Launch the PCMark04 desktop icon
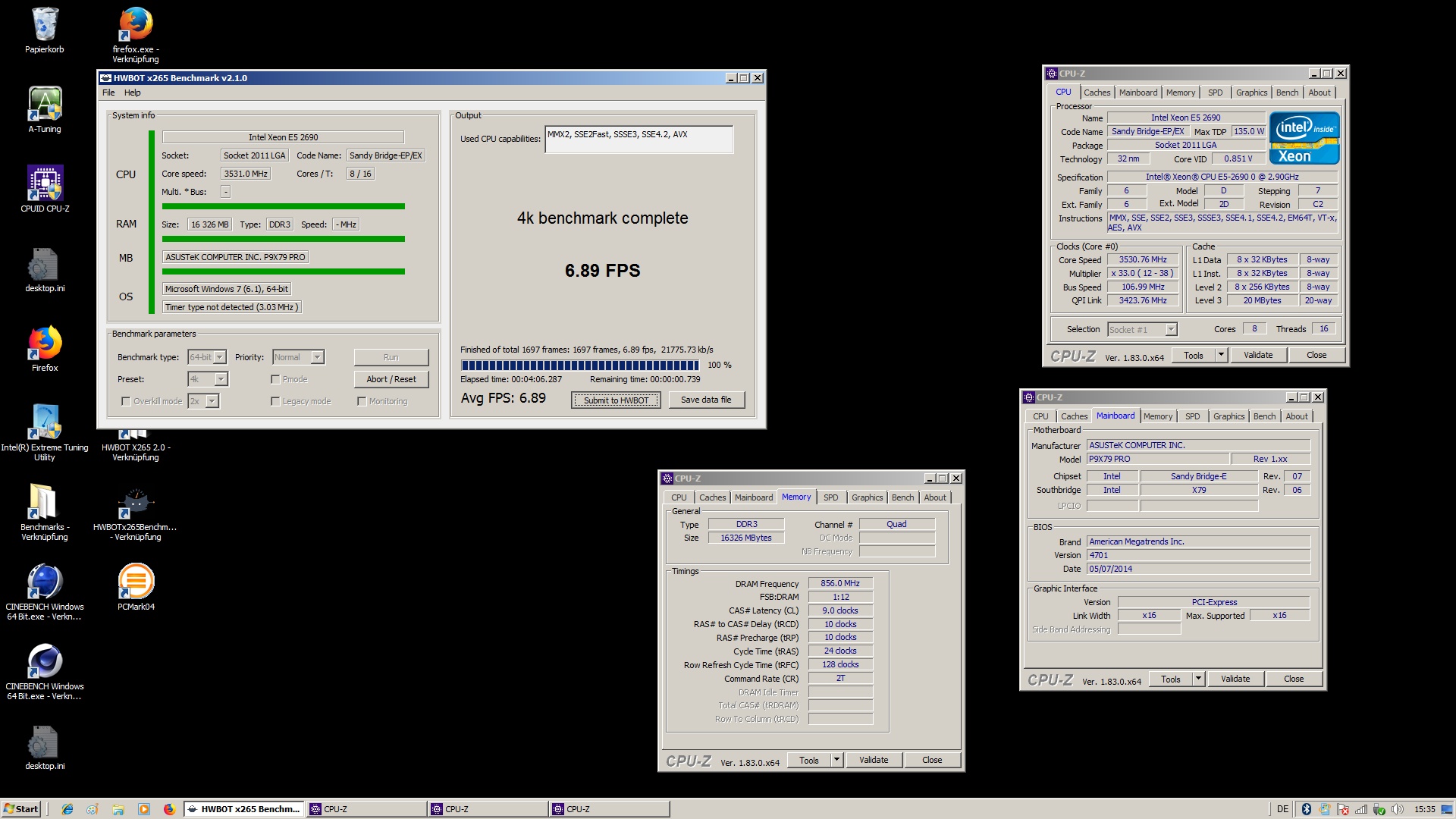Viewport: 1456px width, 819px height. (136, 588)
